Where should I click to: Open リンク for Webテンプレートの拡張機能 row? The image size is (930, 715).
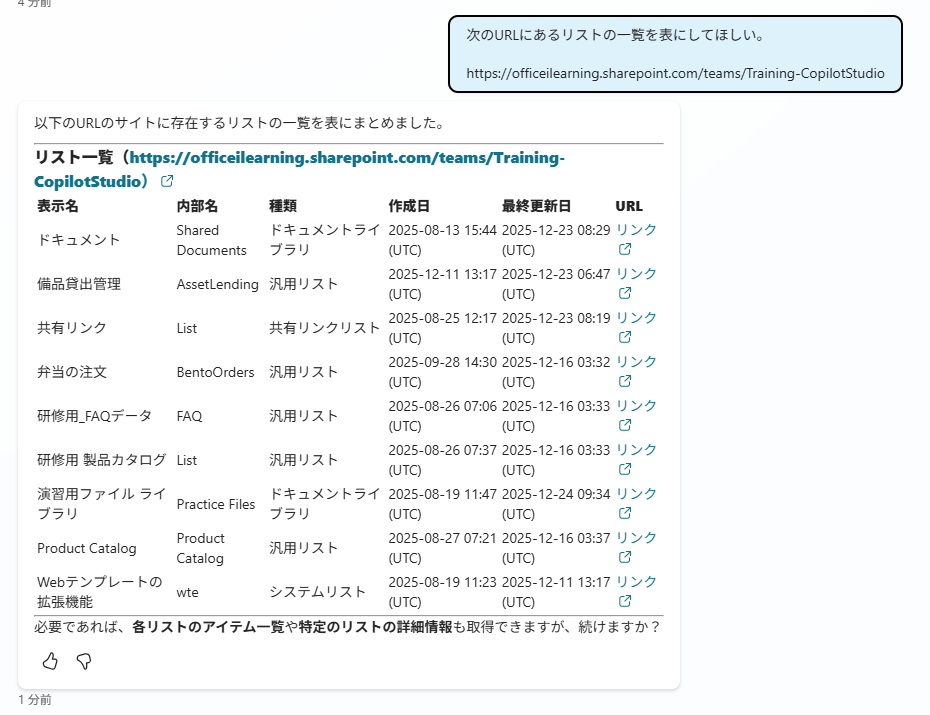click(x=636, y=581)
